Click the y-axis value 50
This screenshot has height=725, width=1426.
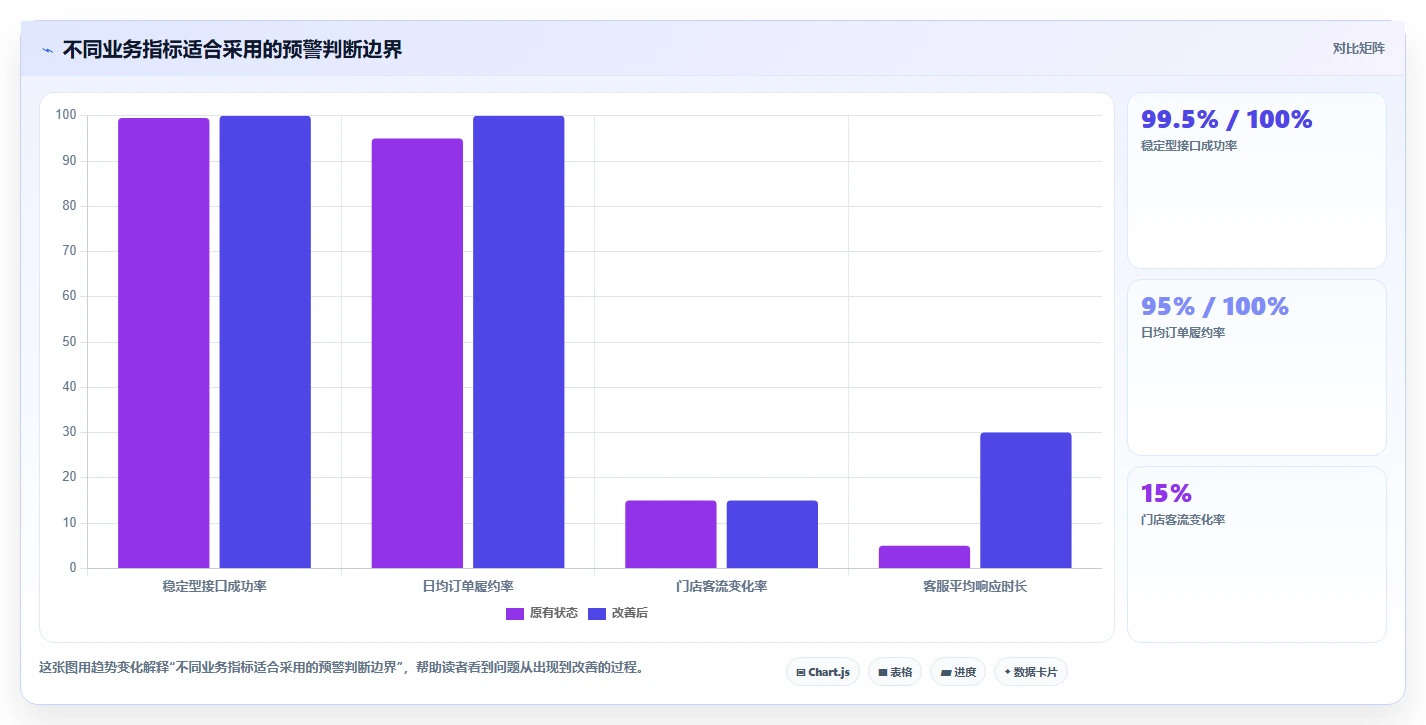[69, 342]
